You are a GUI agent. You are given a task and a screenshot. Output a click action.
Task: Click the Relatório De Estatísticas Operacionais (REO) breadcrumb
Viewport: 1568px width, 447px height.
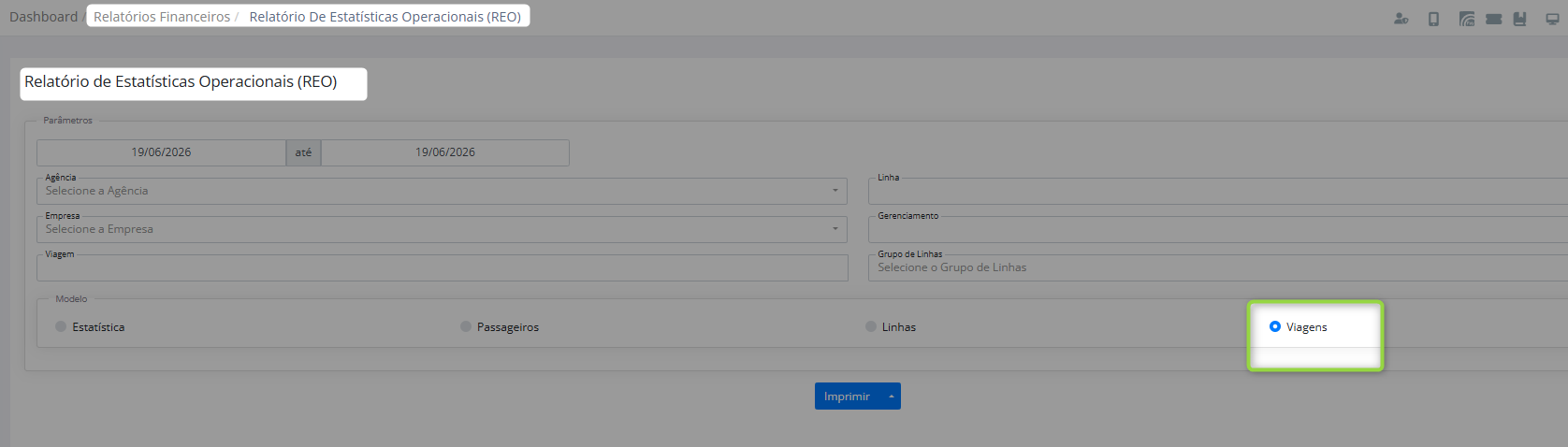coord(385,17)
